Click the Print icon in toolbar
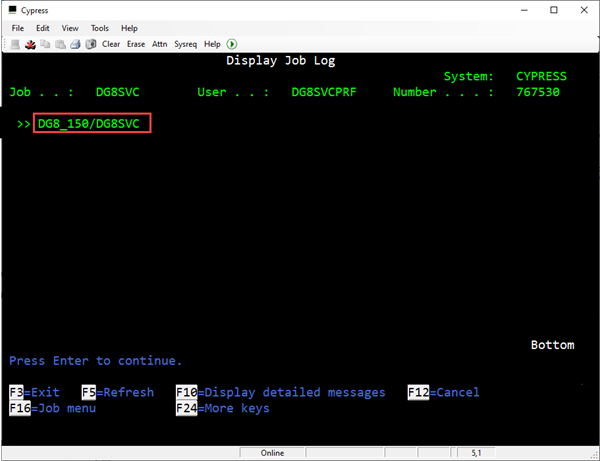600x461 pixels. 75,44
